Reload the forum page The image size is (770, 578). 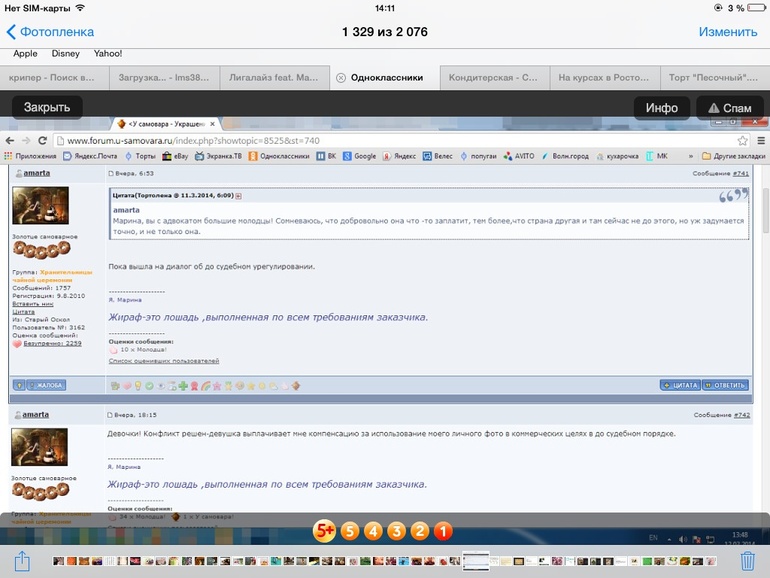click(x=42, y=141)
